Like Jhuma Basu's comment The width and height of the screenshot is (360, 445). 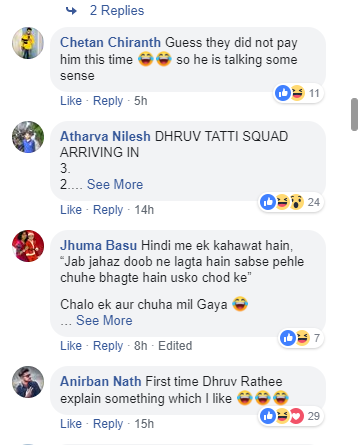[x=71, y=346]
